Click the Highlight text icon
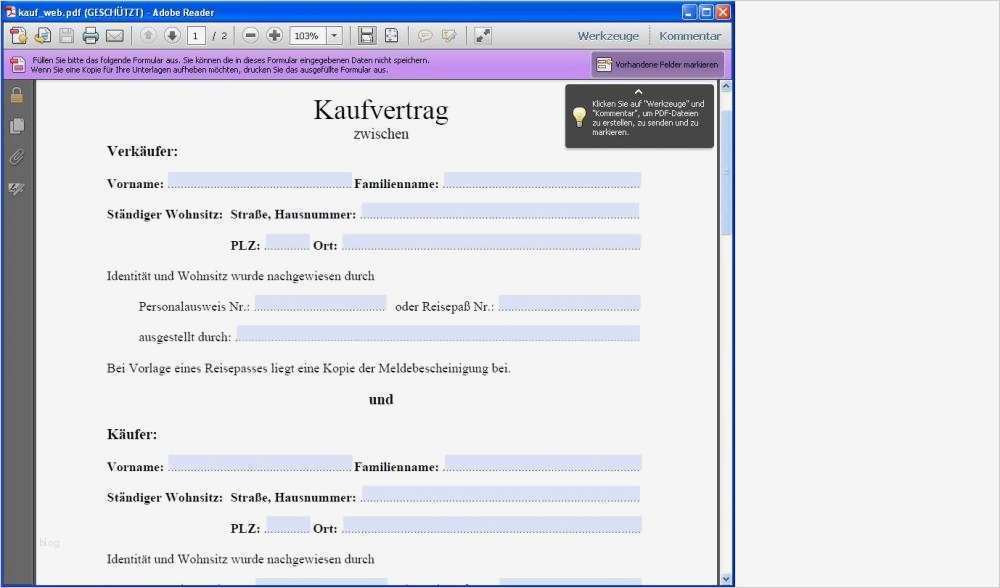1000x588 pixels. 449,36
